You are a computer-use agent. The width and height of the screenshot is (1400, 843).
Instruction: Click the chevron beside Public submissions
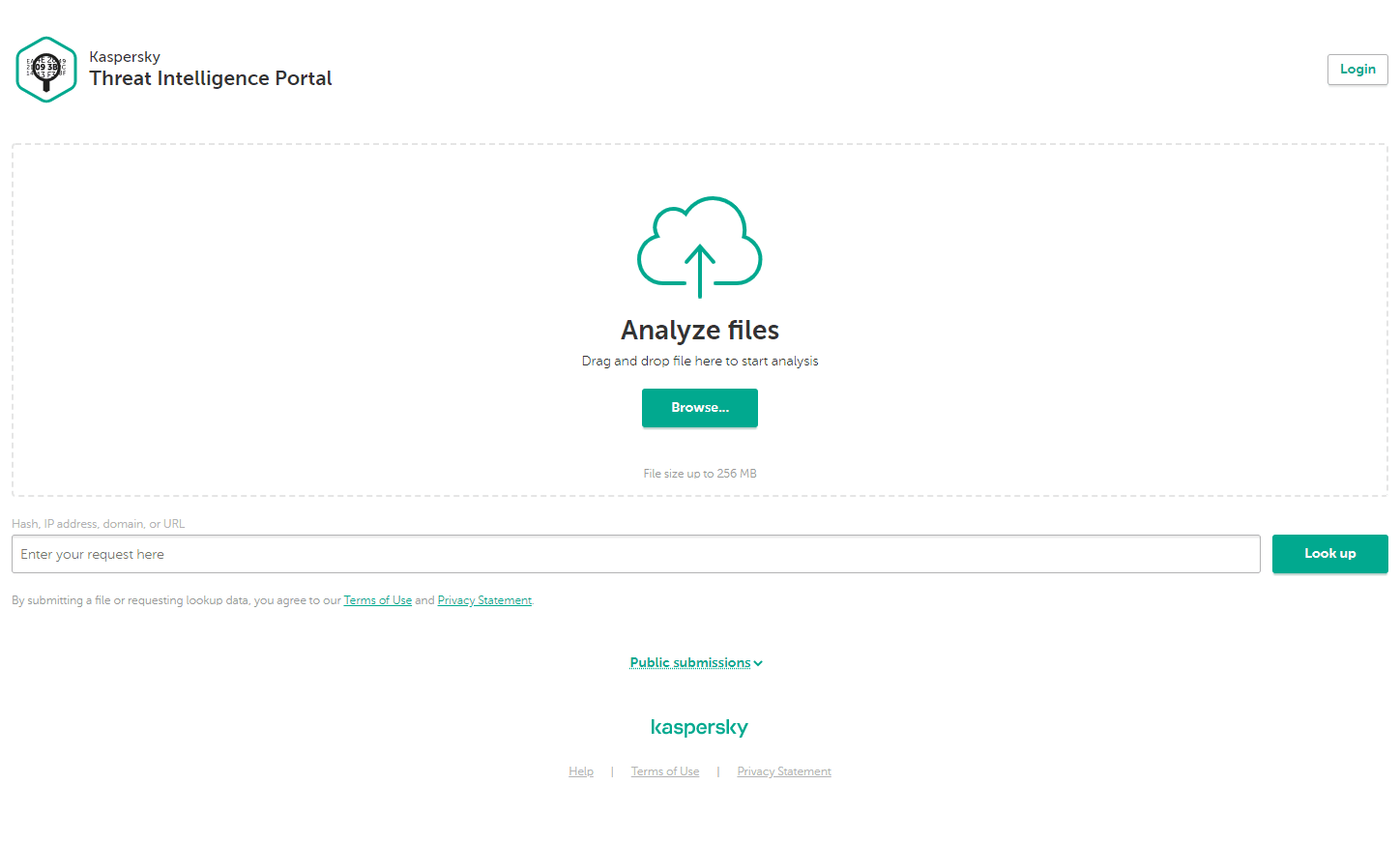coord(758,663)
